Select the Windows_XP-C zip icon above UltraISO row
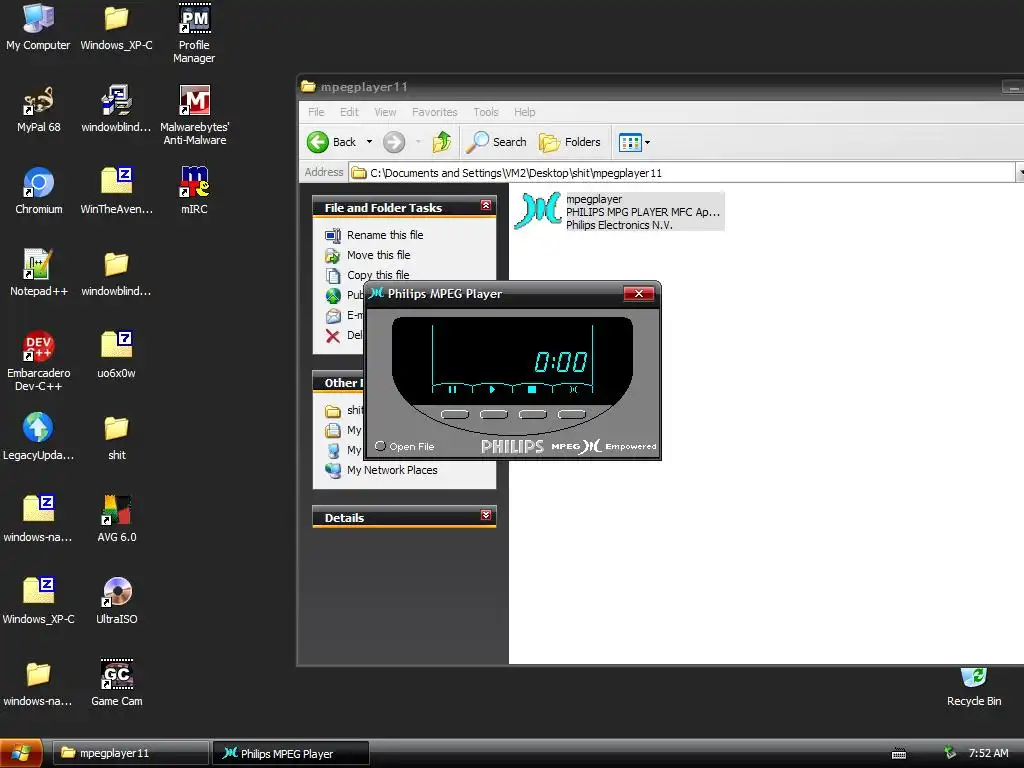 click(x=39, y=600)
